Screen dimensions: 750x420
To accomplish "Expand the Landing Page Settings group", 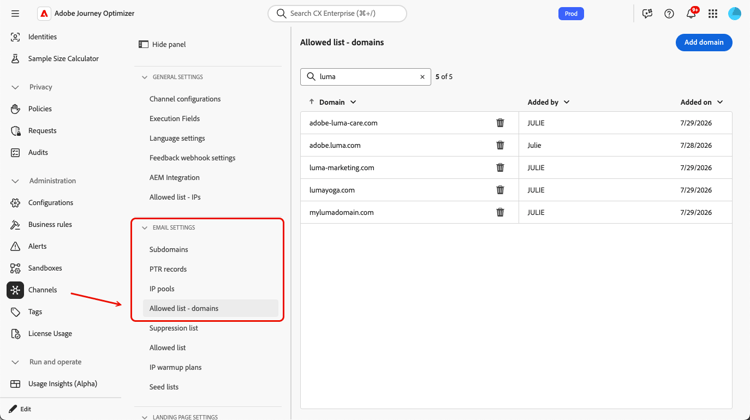I will [144, 417].
